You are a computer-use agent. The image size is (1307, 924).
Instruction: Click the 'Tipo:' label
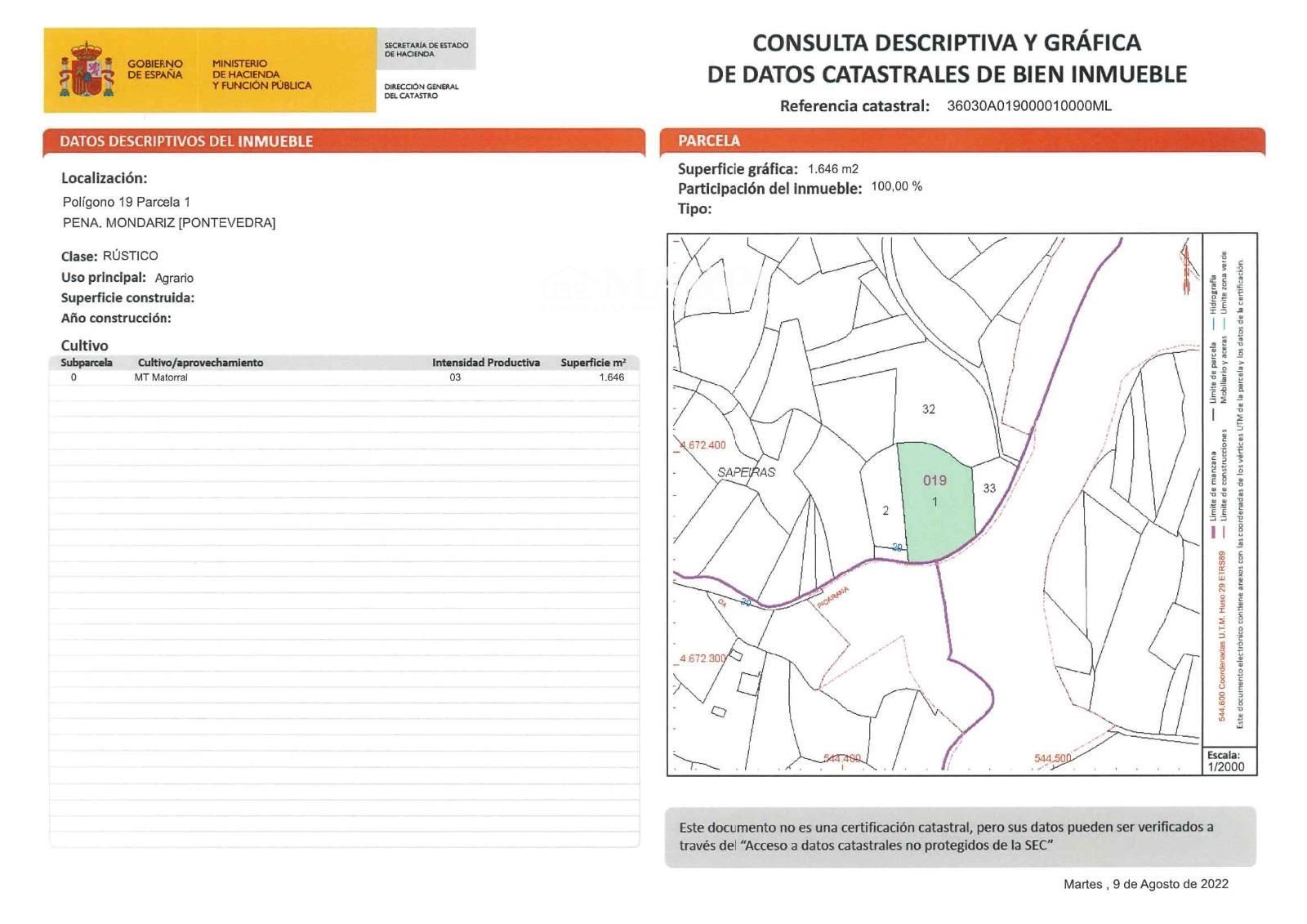point(694,209)
